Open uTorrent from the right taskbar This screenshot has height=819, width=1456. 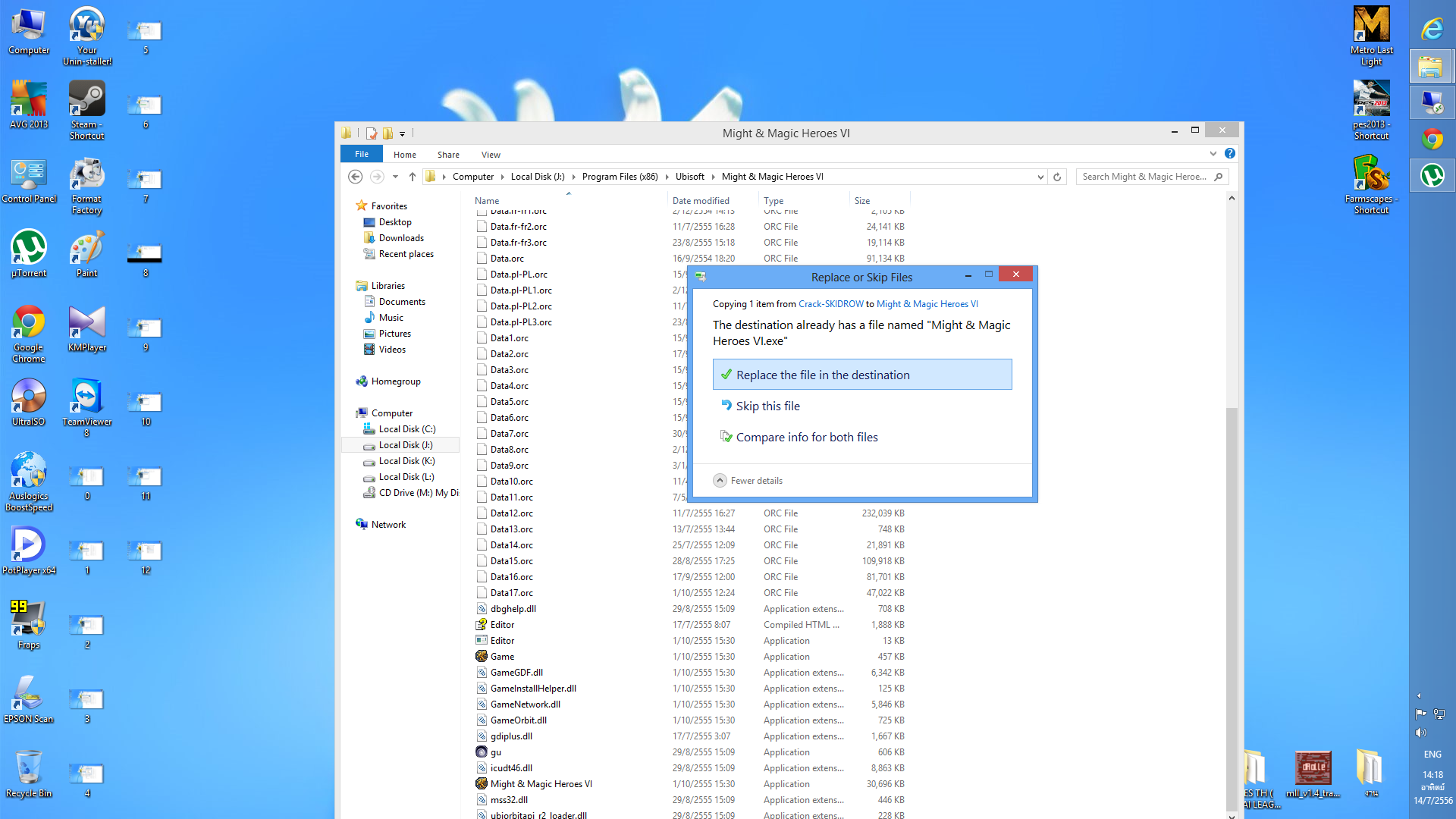click(x=1432, y=176)
